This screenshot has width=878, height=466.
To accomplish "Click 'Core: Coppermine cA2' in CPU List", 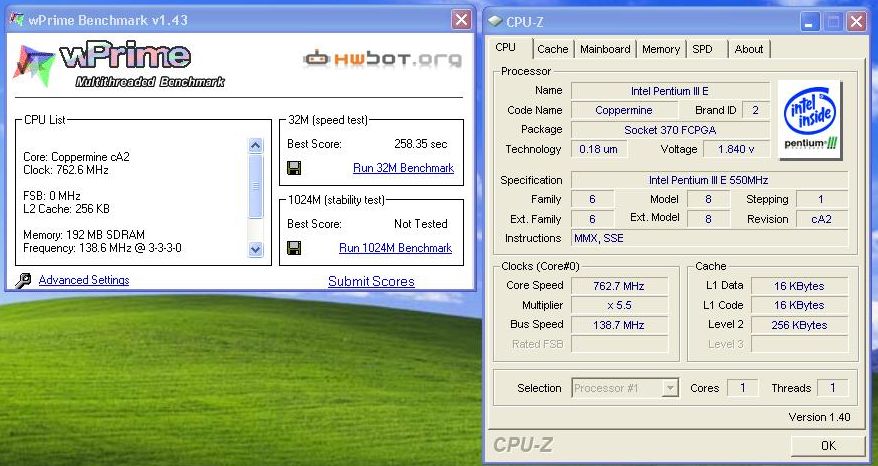I will 76,157.
